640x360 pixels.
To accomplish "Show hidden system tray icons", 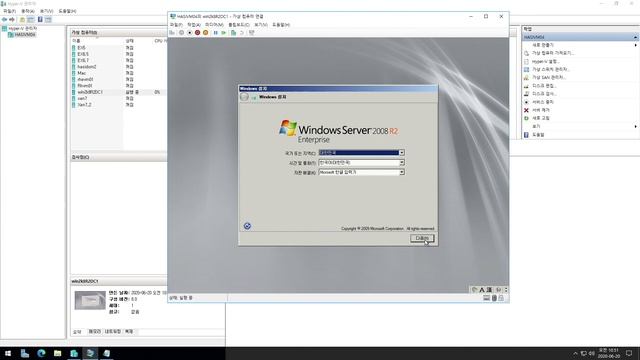I will pos(576,353).
